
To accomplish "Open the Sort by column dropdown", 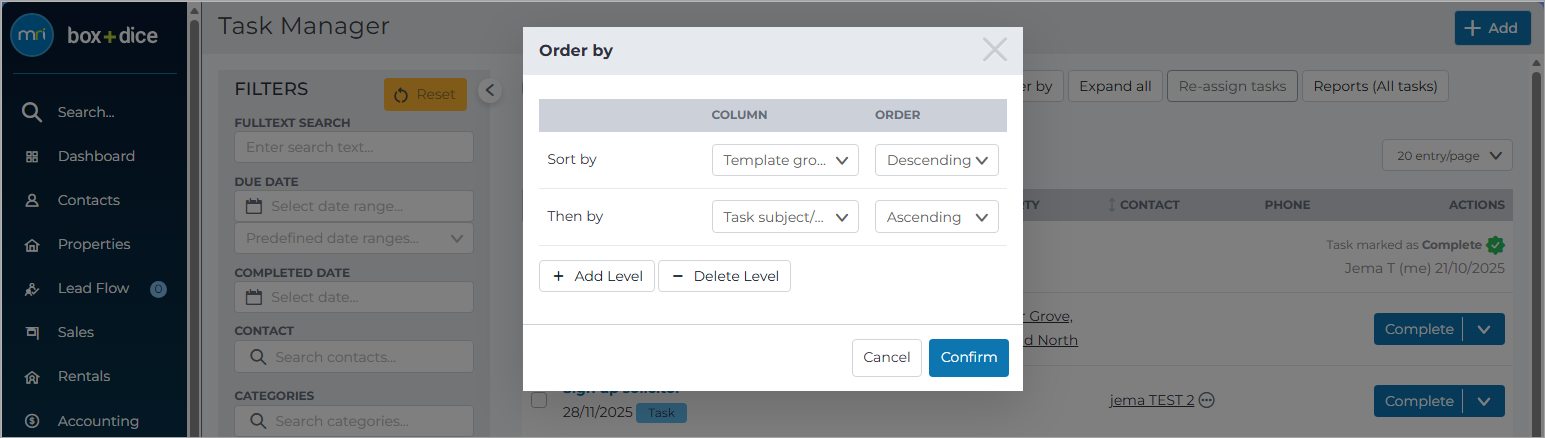I will [x=785, y=160].
